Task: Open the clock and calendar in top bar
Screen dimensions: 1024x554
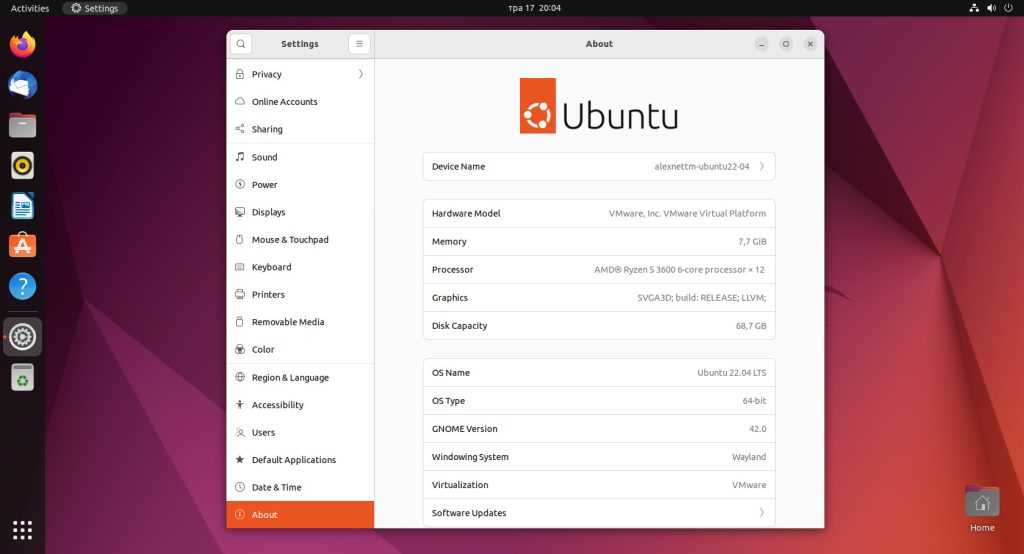Action: [x=534, y=8]
